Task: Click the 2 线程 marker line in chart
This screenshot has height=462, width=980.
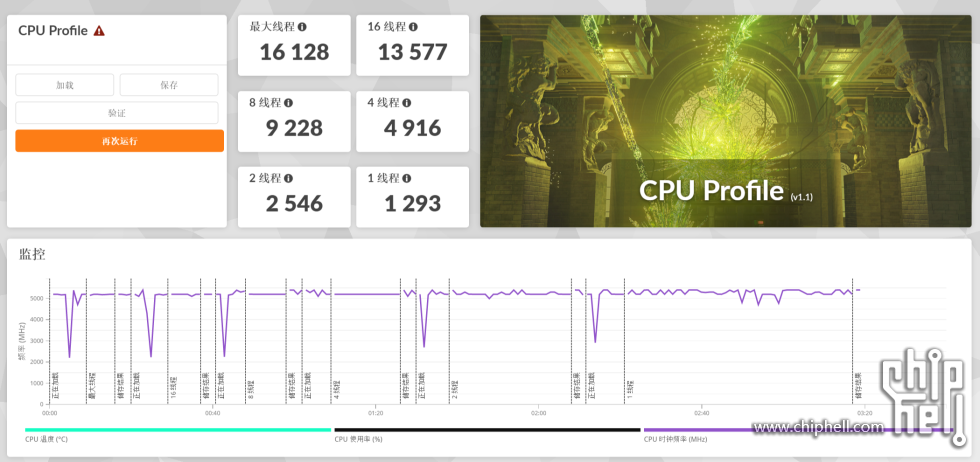Action: [x=449, y=341]
